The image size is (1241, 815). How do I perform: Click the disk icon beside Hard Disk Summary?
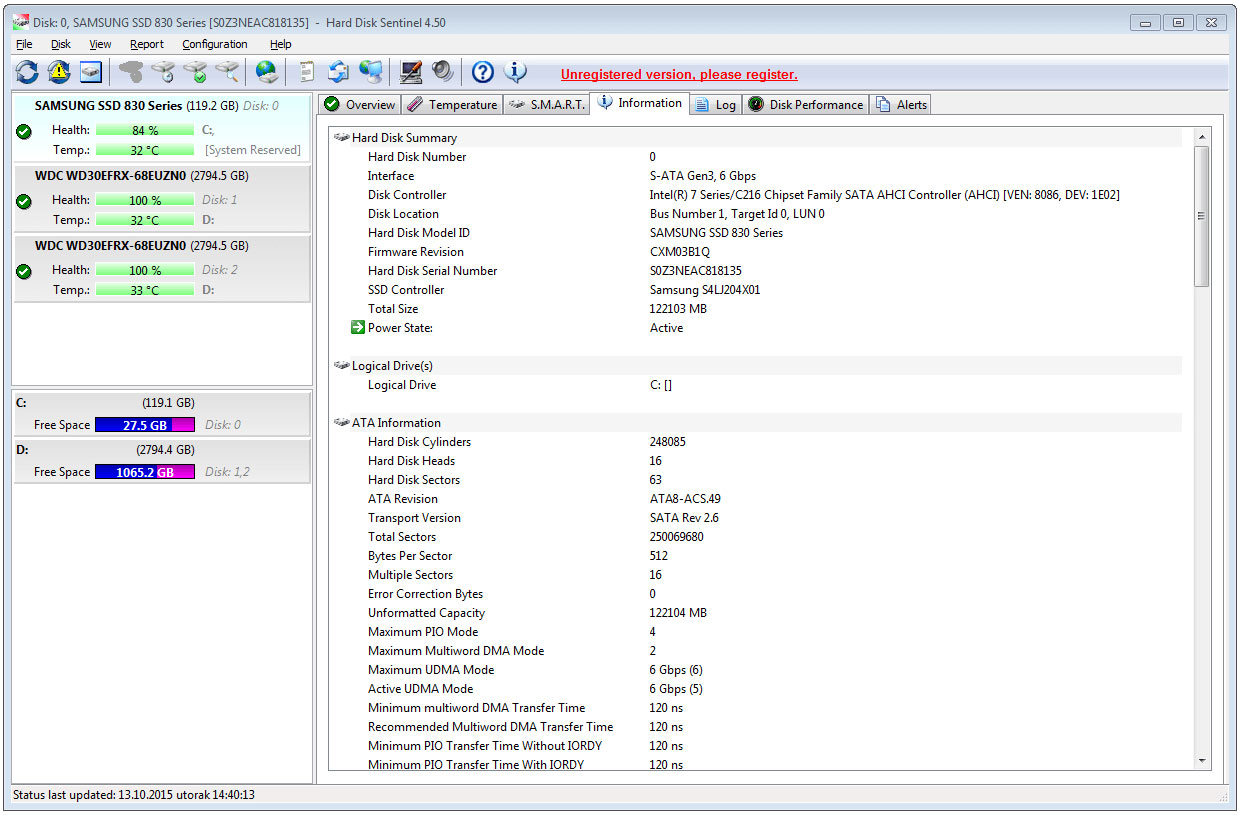[341, 138]
